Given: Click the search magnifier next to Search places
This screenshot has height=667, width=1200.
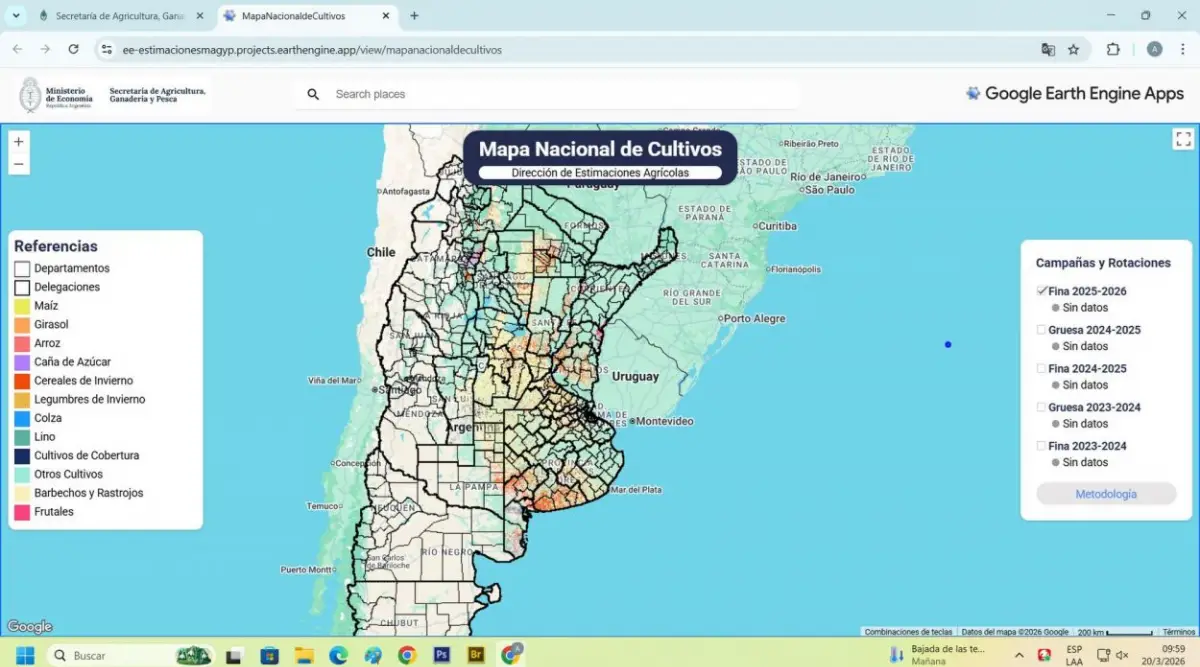Looking at the screenshot, I should [x=312, y=94].
